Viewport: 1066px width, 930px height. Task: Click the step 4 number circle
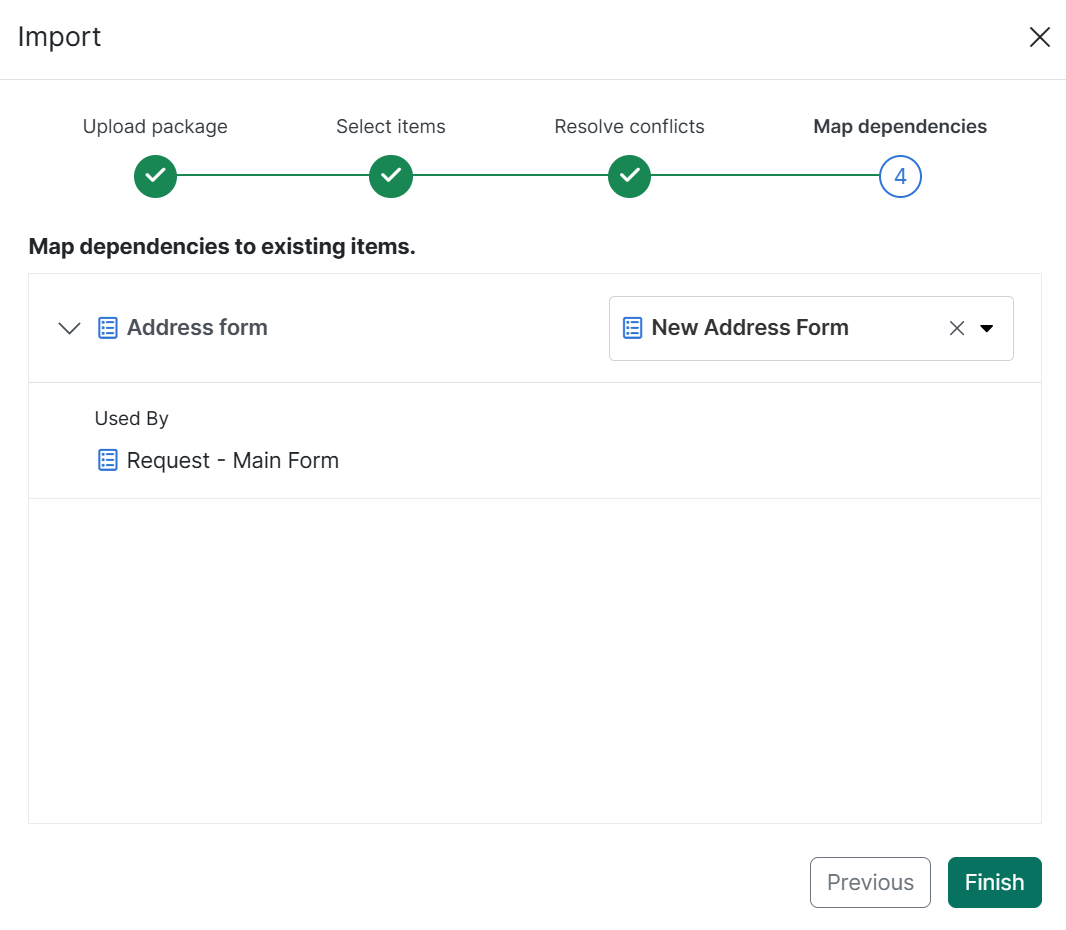(900, 177)
